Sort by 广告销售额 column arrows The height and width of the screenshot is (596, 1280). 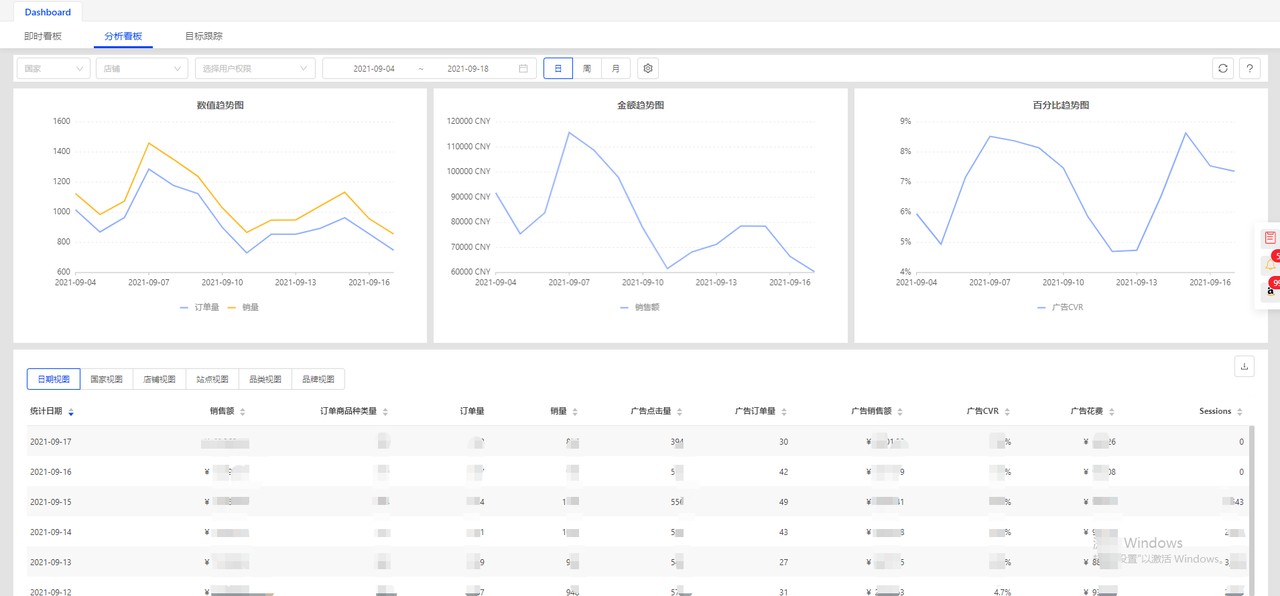(x=901, y=411)
